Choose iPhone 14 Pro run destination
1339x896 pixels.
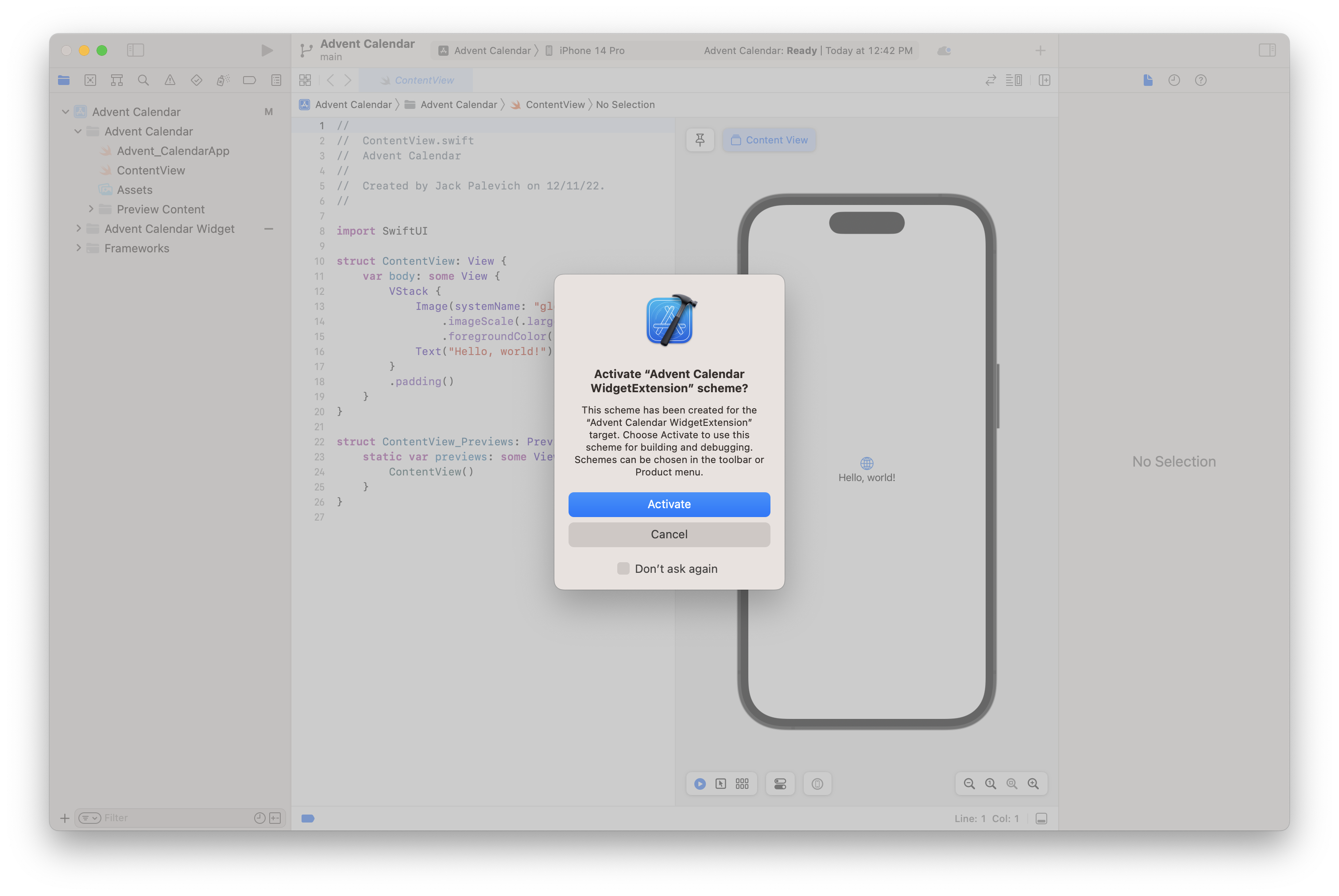point(584,50)
